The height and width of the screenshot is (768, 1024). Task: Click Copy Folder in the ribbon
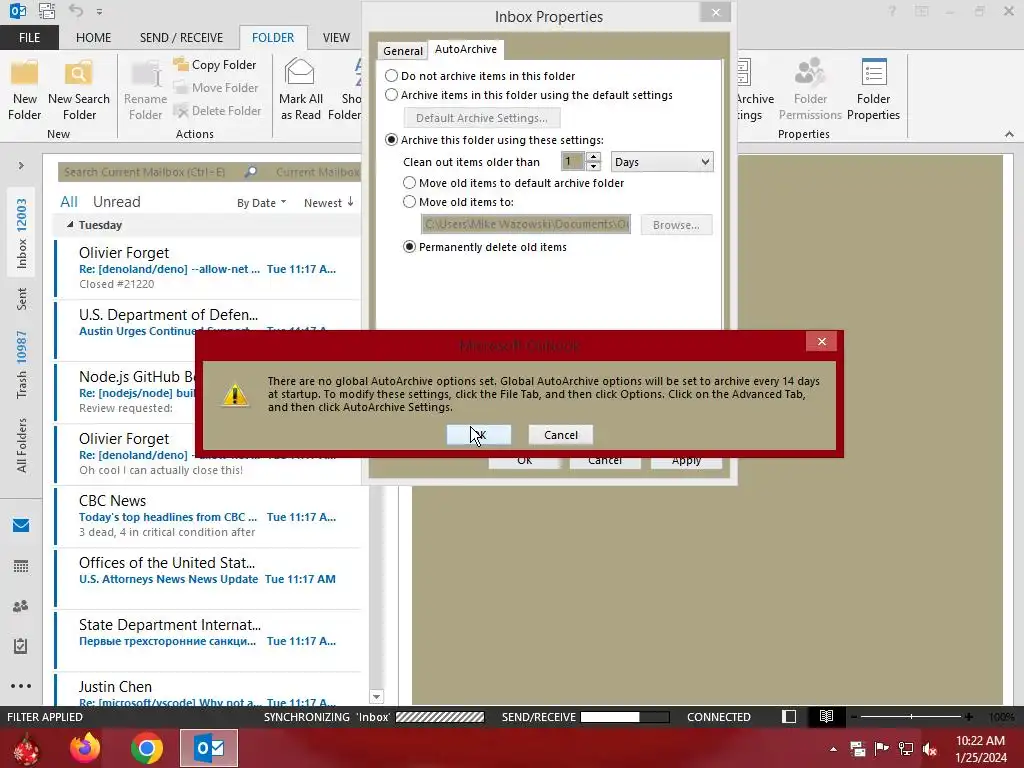(215, 65)
